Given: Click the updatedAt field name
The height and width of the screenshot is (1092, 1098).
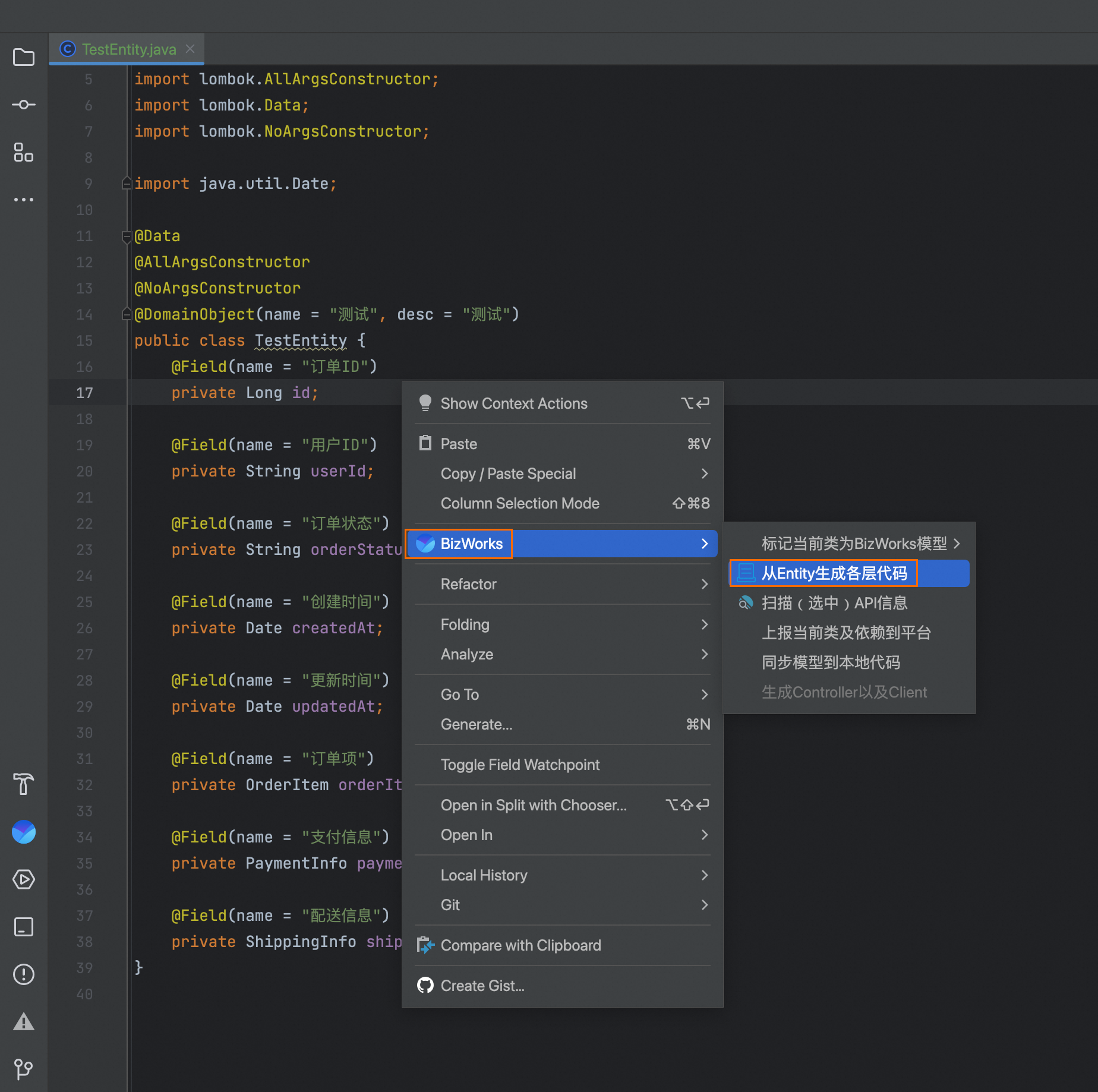Looking at the screenshot, I should pyautogui.click(x=333, y=706).
